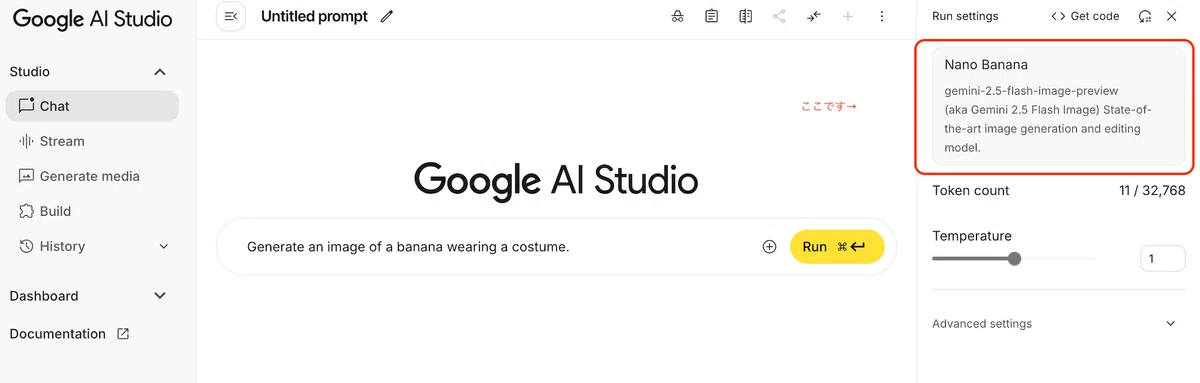
Task: Click the History clock icon
Action: click(x=26, y=246)
